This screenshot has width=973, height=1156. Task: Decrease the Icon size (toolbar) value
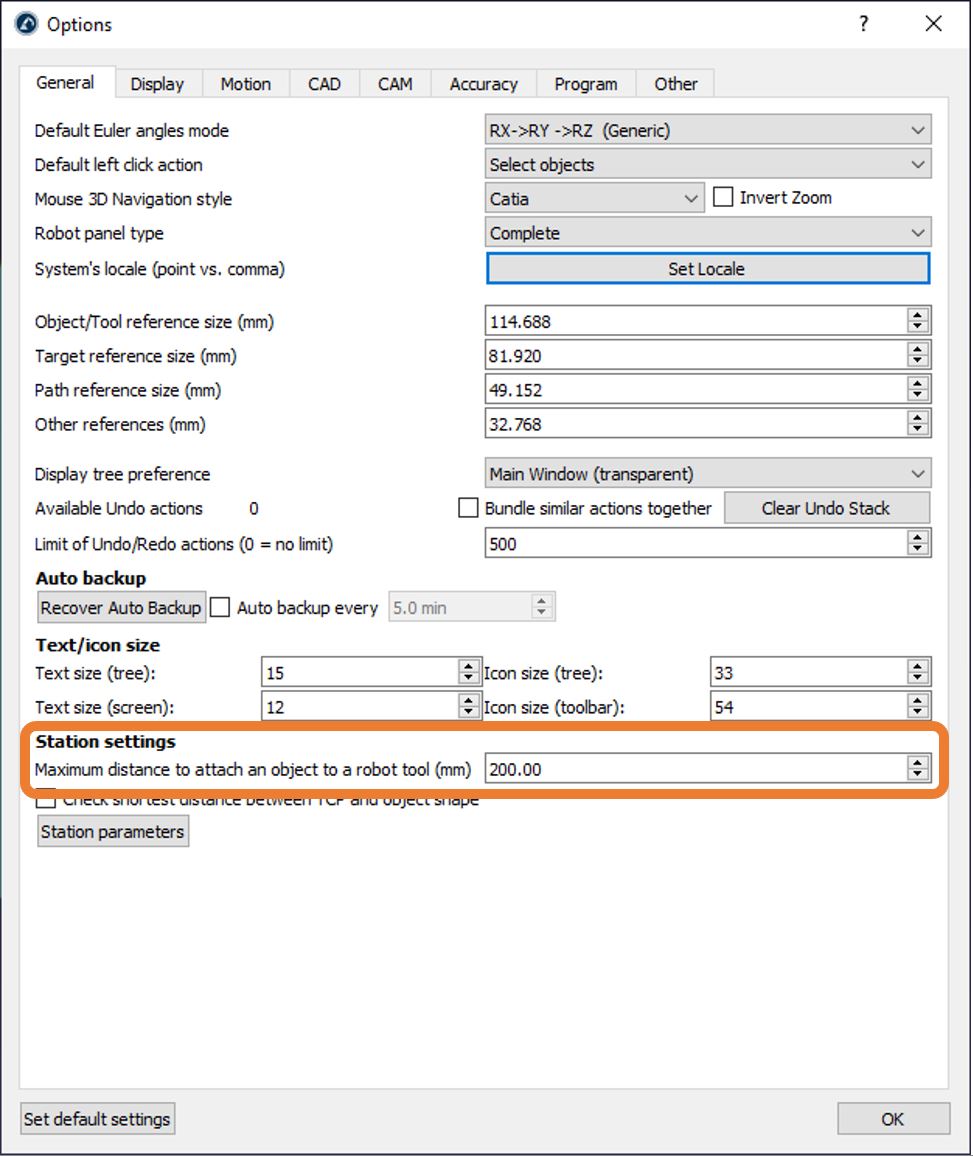click(x=917, y=713)
